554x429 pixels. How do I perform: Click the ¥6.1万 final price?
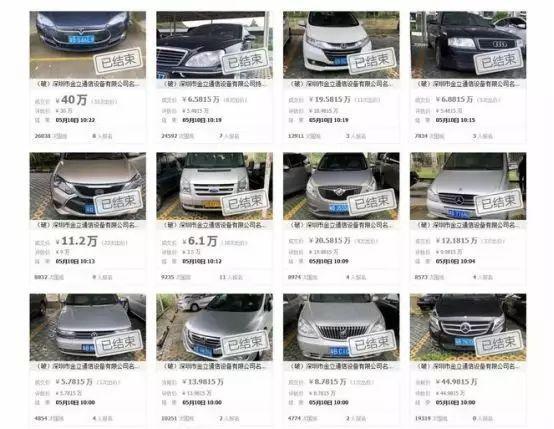[x=200, y=241]
